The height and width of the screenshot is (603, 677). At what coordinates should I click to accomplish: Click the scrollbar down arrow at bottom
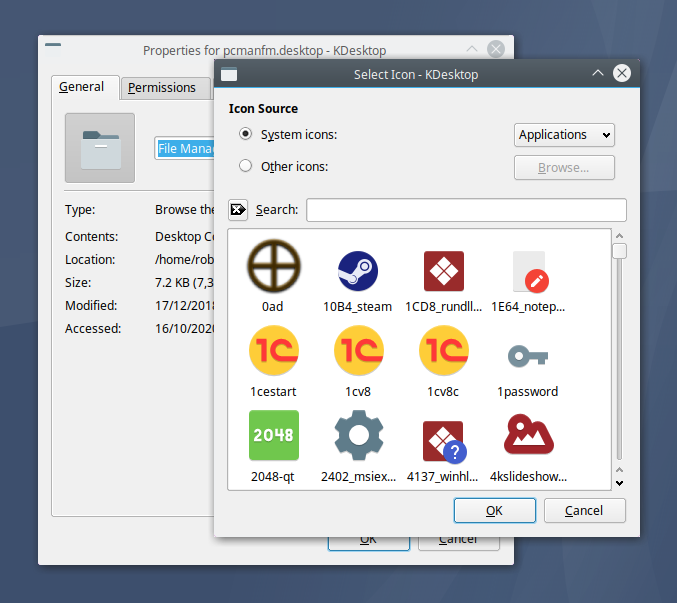point(619,483)
